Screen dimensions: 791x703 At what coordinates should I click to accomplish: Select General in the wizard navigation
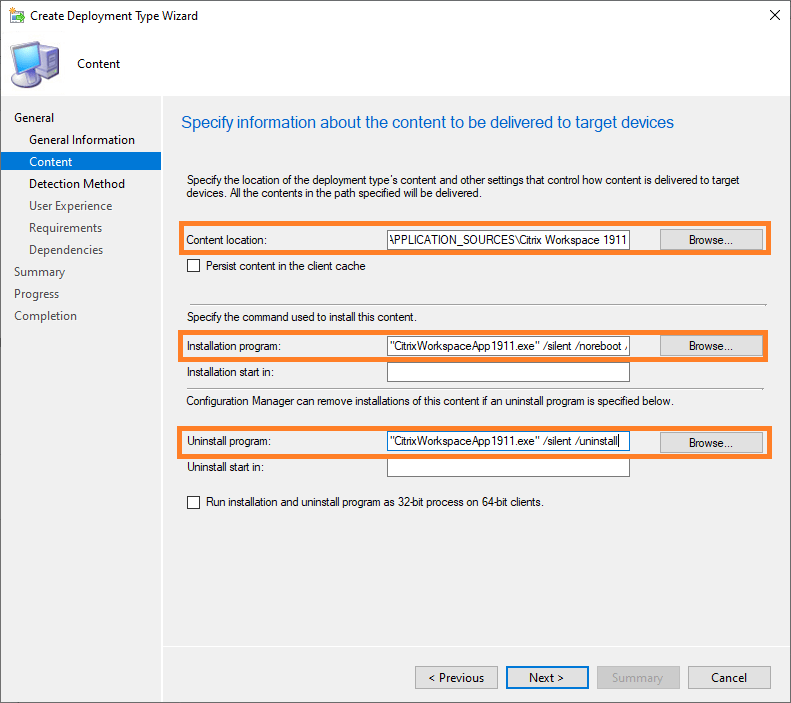click(x=34, y=118)
